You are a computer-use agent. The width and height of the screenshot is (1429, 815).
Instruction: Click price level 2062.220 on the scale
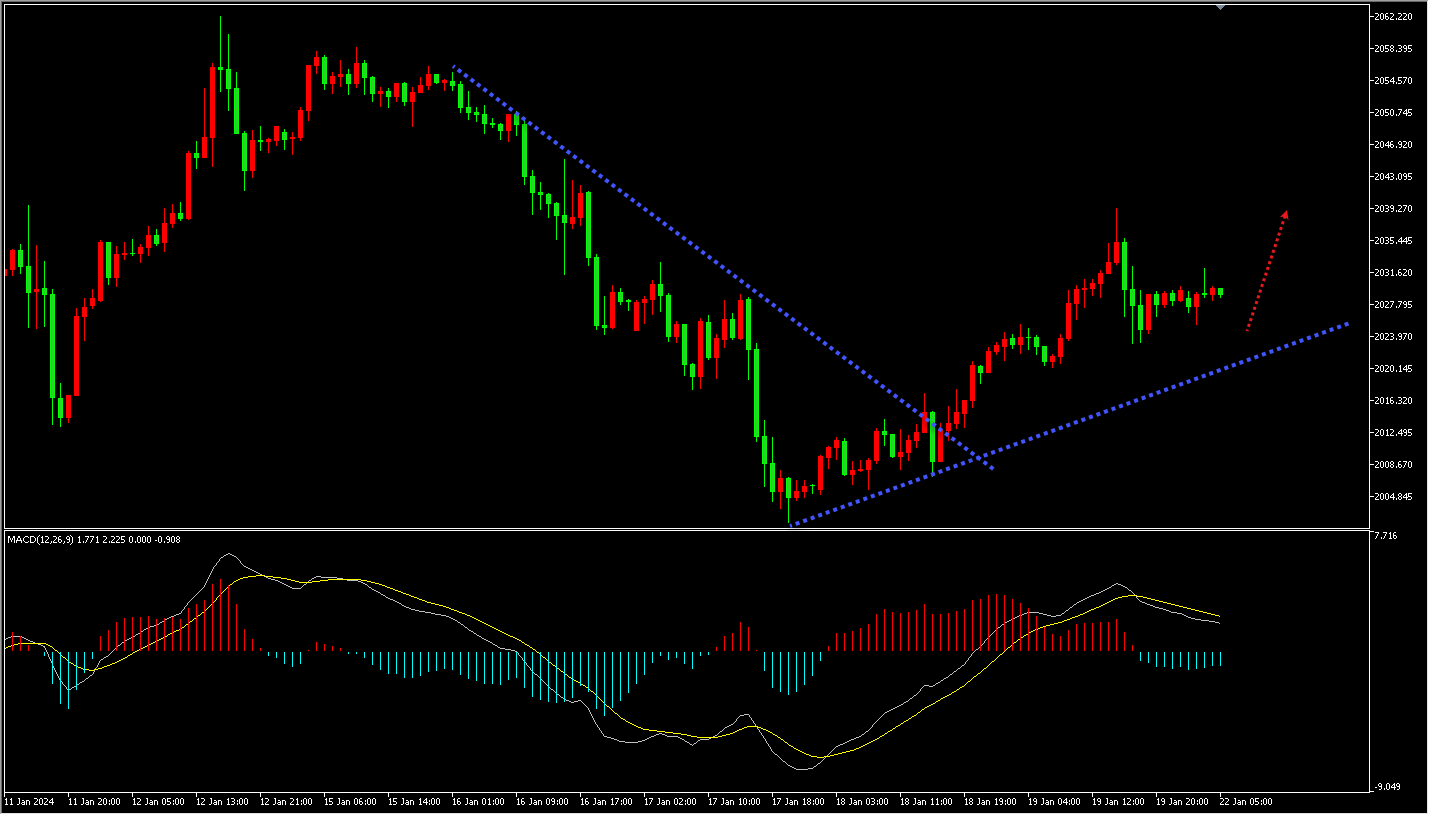coord(1393,17)
